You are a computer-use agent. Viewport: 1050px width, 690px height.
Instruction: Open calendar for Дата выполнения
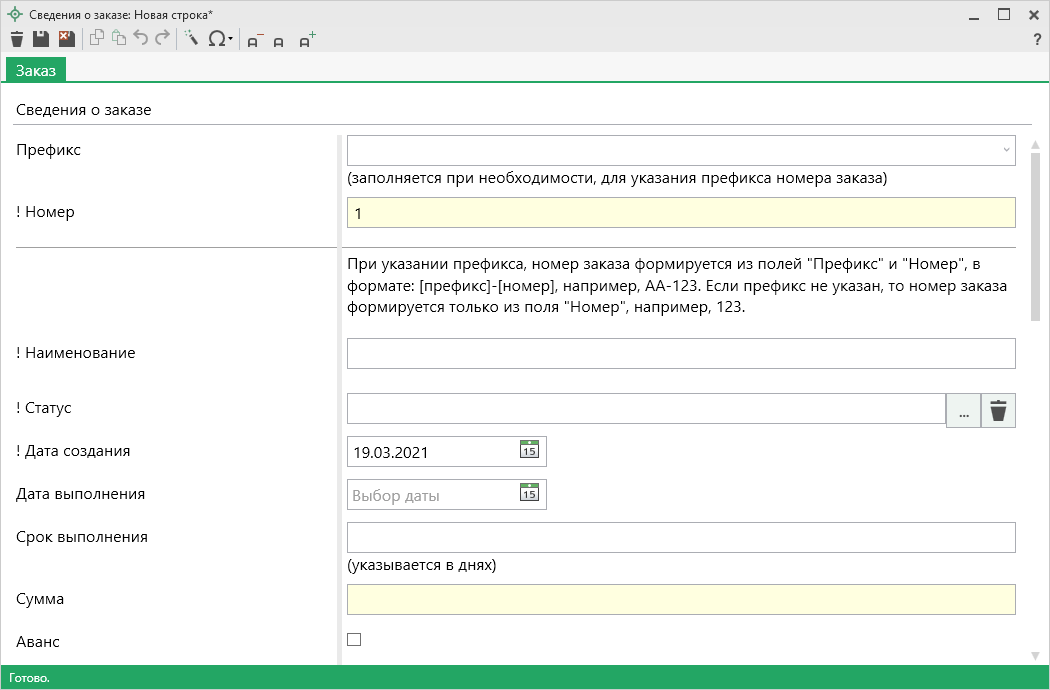click(x=529, y=493)
